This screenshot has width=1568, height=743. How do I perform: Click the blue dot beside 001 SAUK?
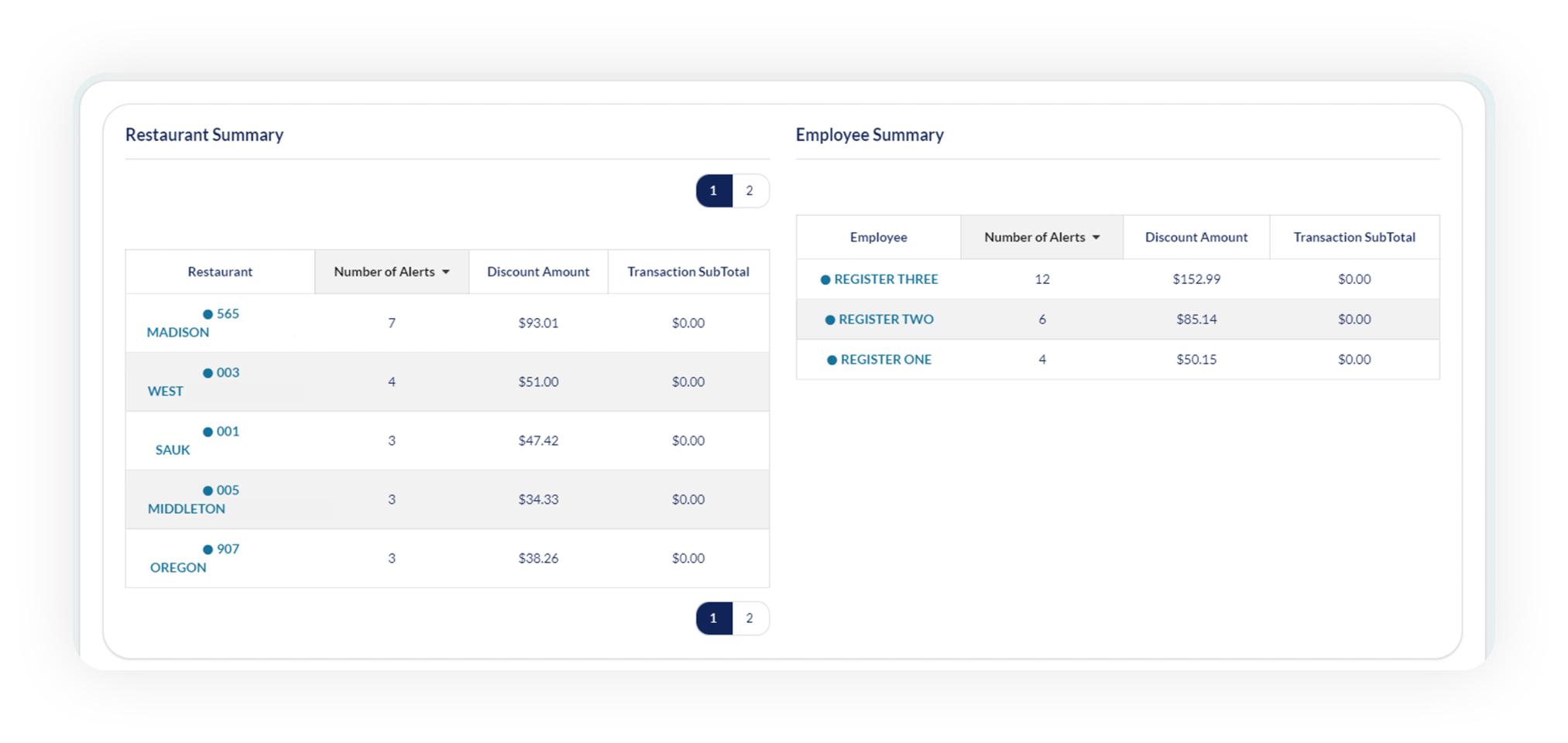pyautogui.click(x=208, y=432)
